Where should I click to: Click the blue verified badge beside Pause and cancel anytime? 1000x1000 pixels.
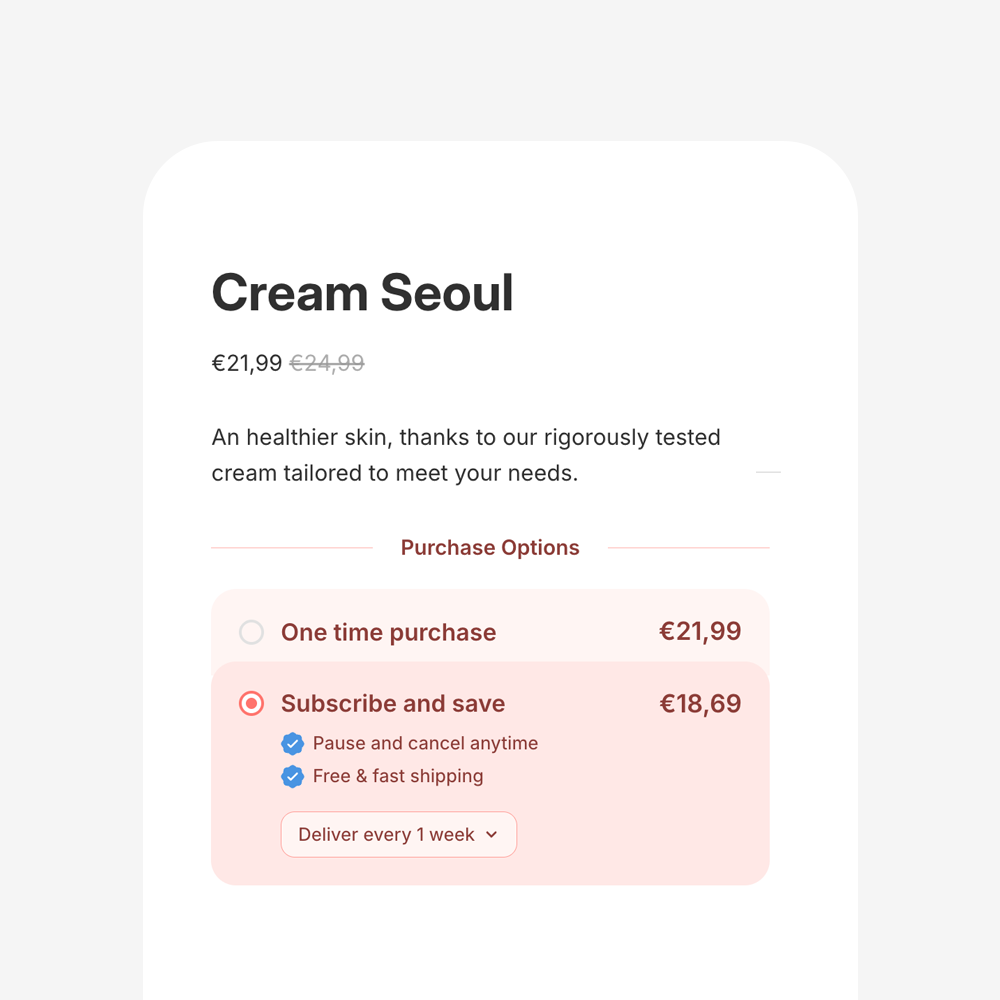tap(293, 743)
